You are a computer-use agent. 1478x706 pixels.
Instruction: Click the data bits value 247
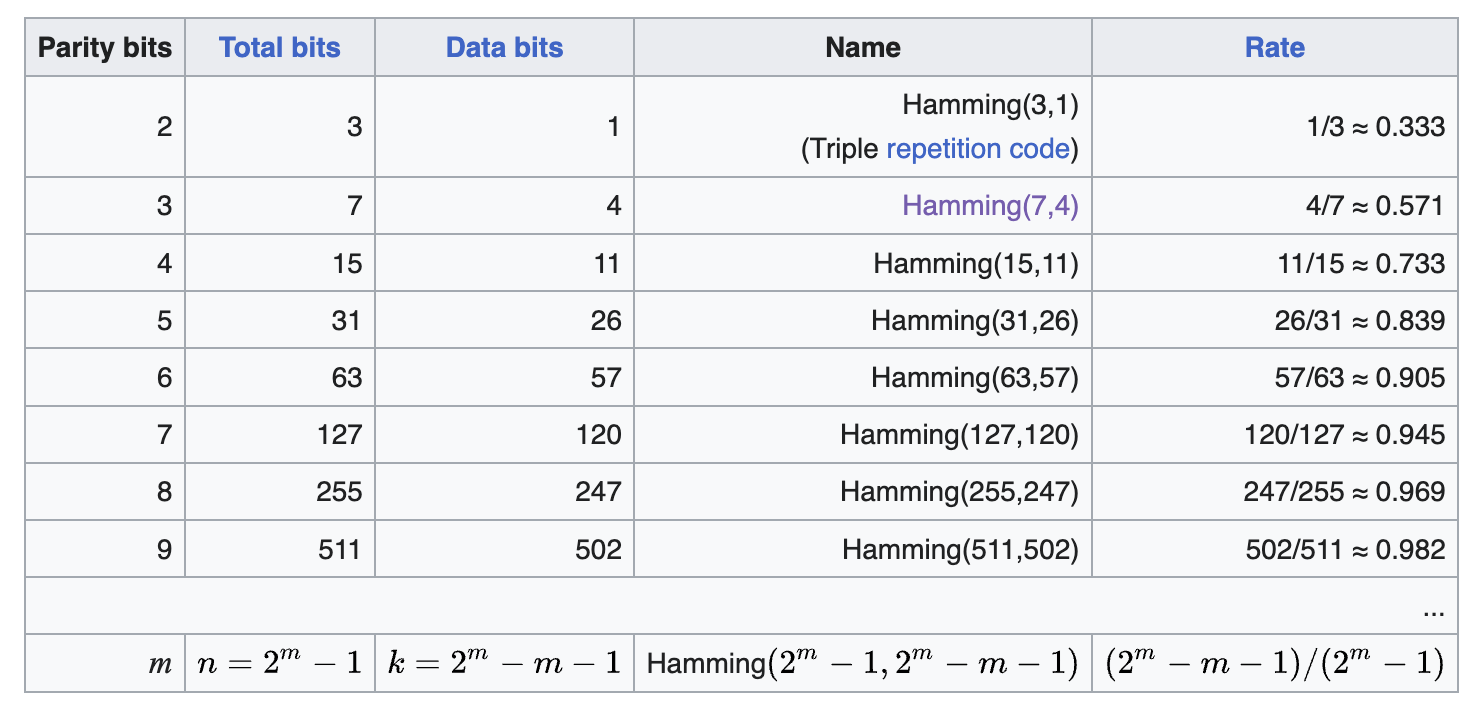click(598, 492)
